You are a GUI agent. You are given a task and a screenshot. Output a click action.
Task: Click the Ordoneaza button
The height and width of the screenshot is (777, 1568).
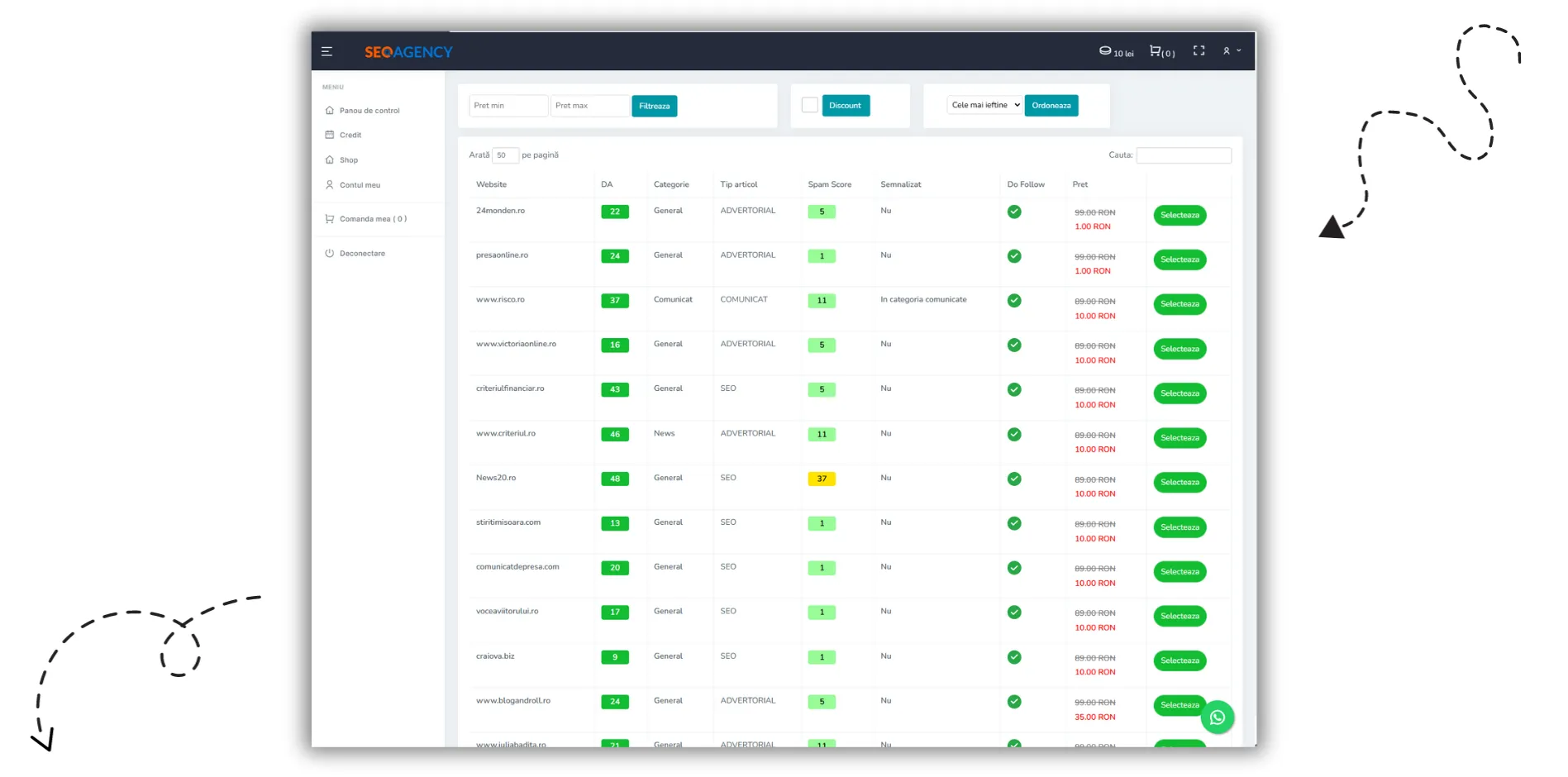click(1051, 106)
